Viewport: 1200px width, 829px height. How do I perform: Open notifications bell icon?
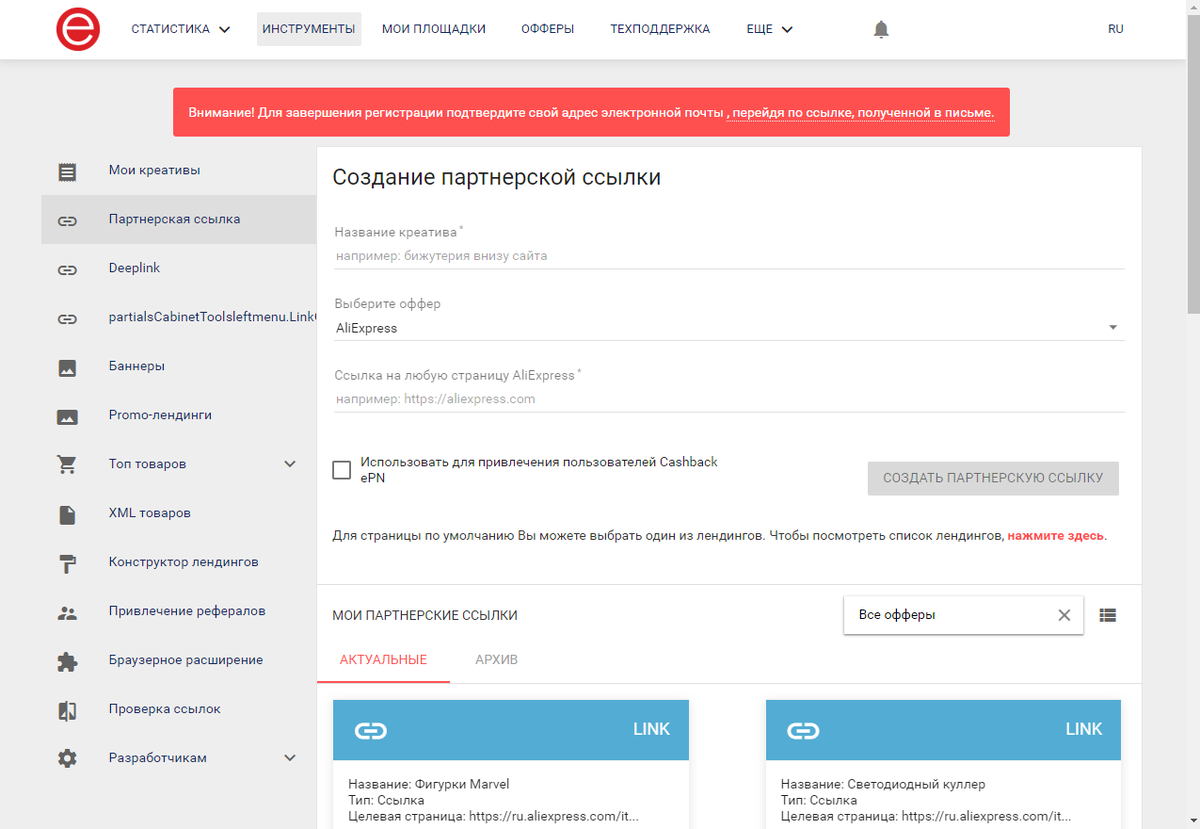click(881, 29)
